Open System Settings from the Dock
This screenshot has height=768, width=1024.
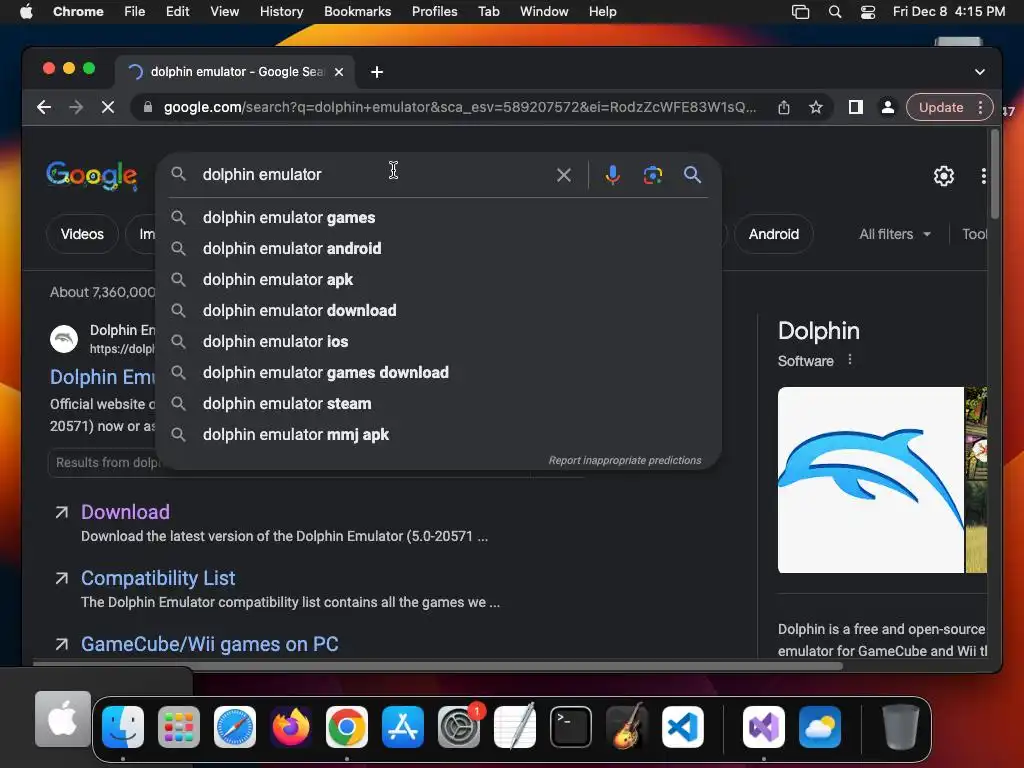tap(458, 727)
